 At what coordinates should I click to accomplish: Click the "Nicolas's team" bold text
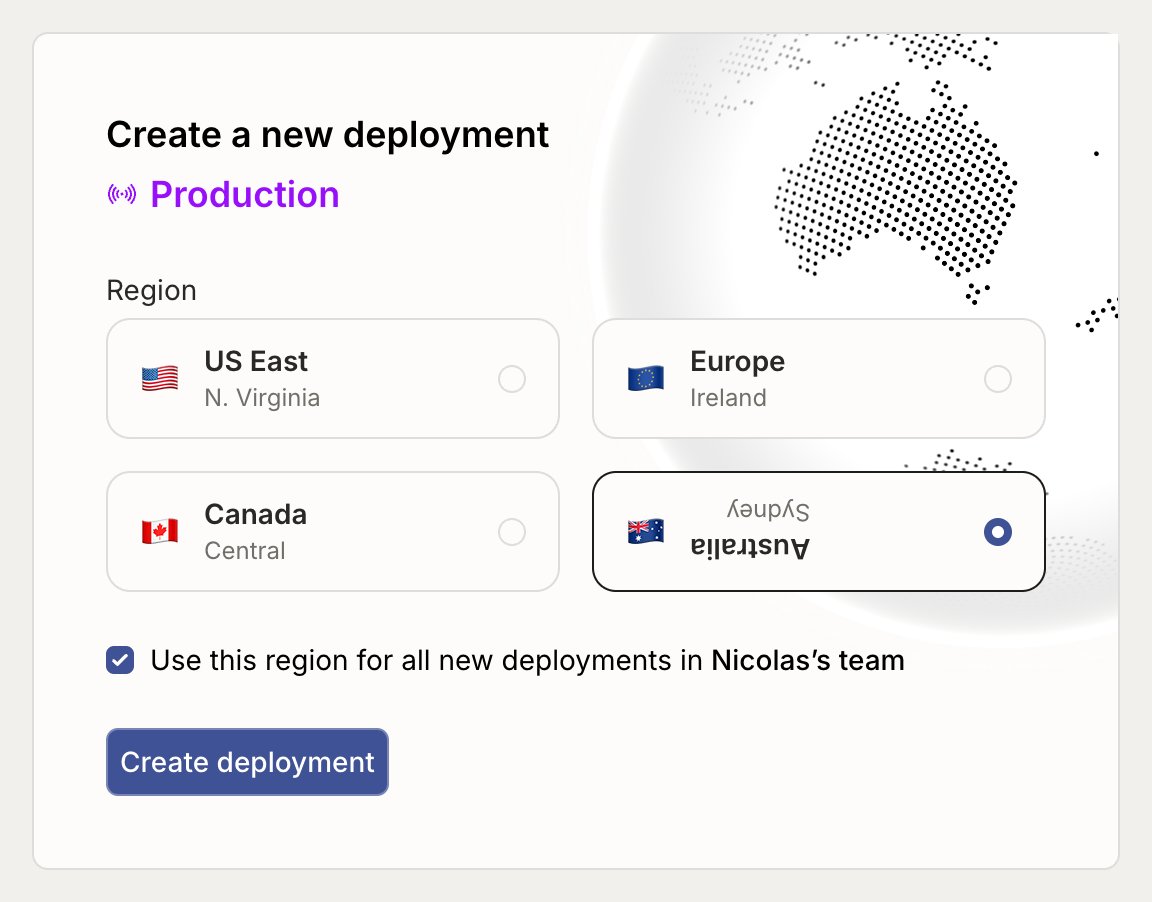[x=807, y=660]
